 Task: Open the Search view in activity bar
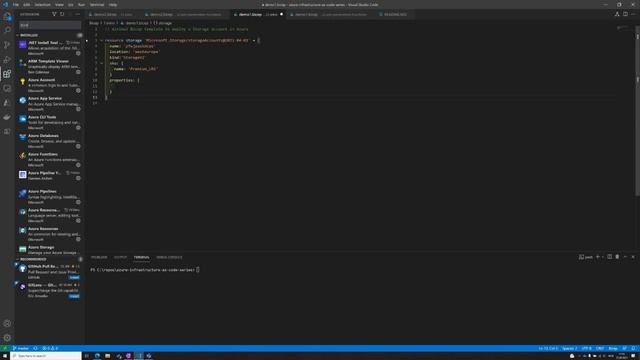(x=7, y=31)
